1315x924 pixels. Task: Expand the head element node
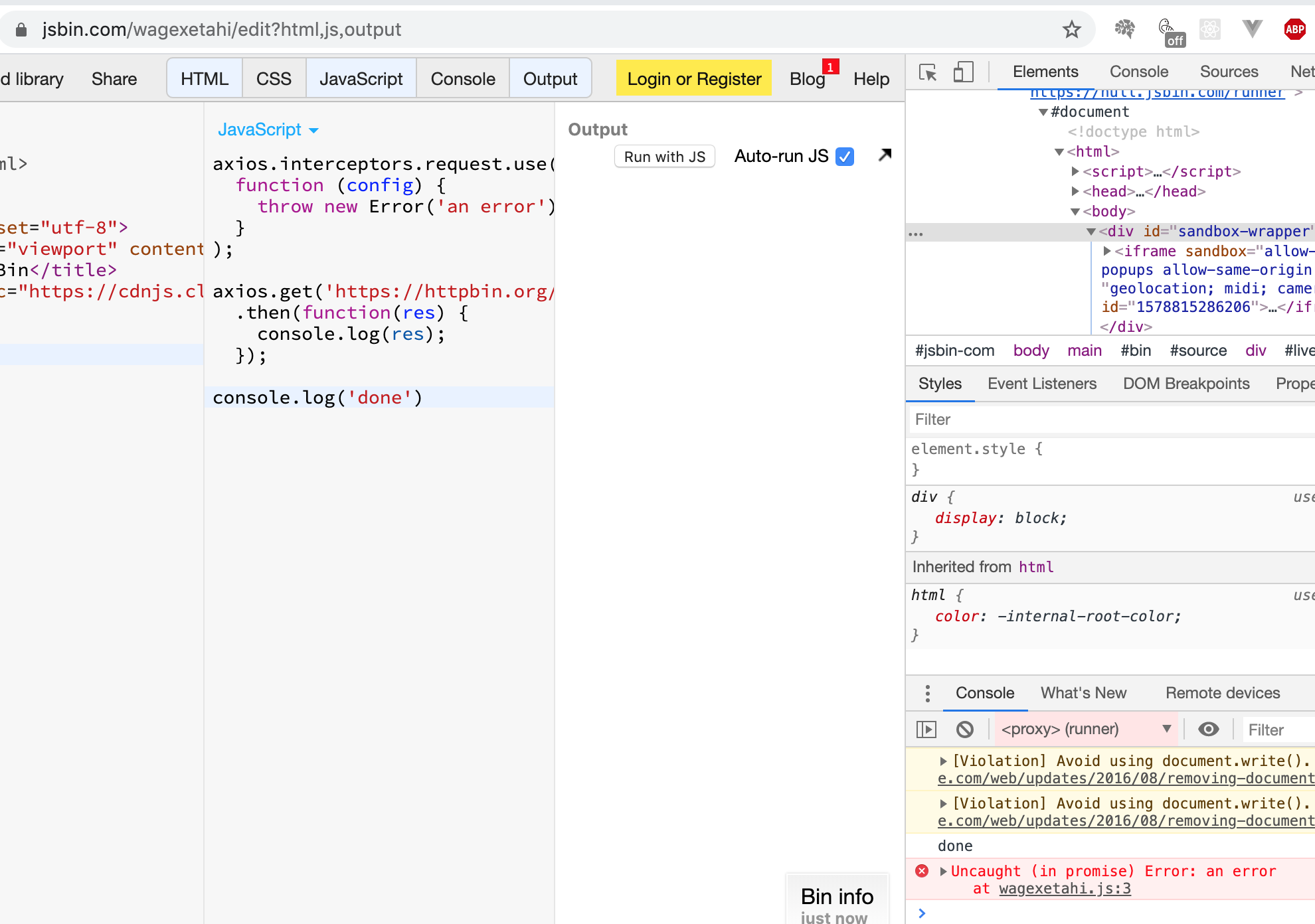coord(1075,191)
